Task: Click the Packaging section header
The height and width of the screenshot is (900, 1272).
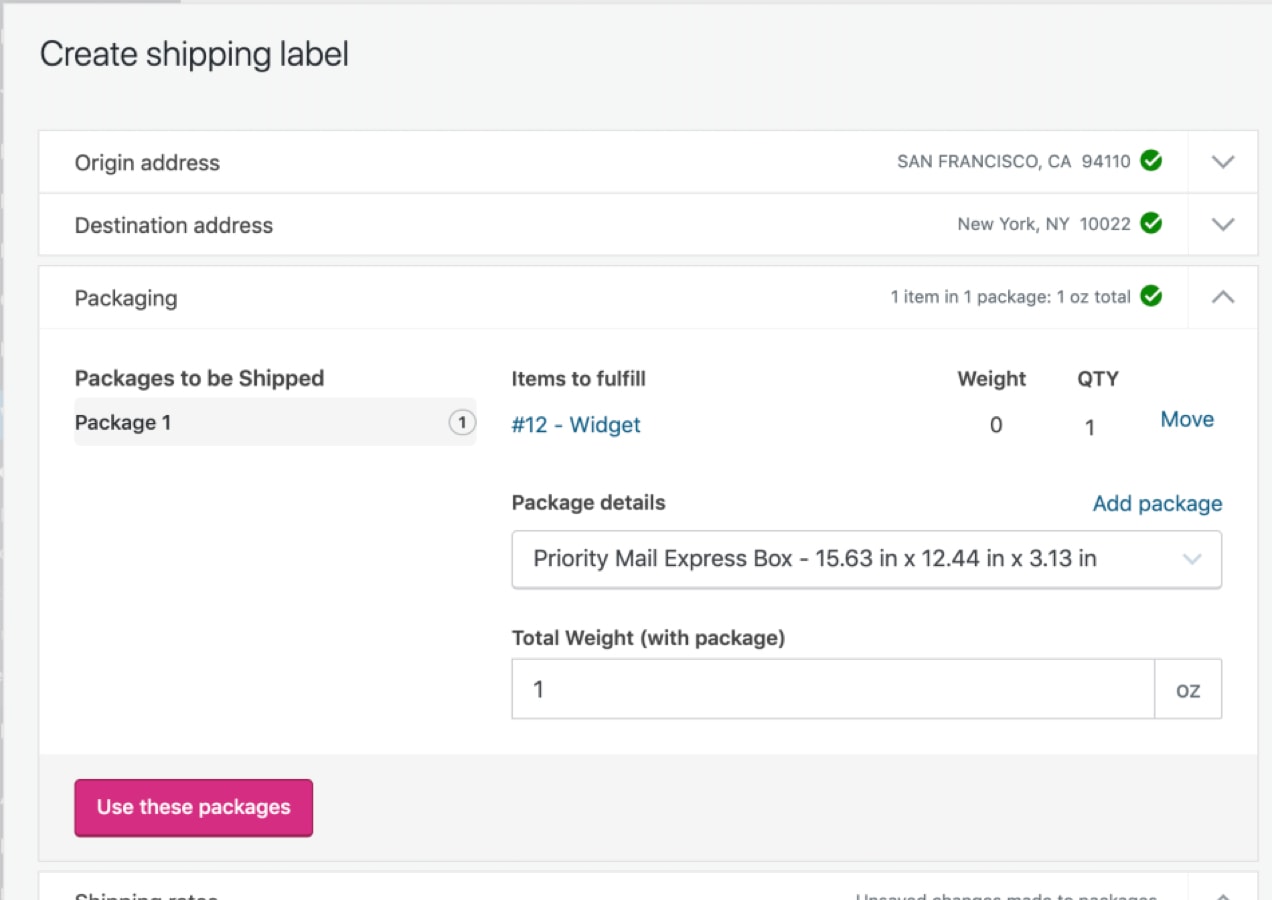Action: (x=126, y=297)
